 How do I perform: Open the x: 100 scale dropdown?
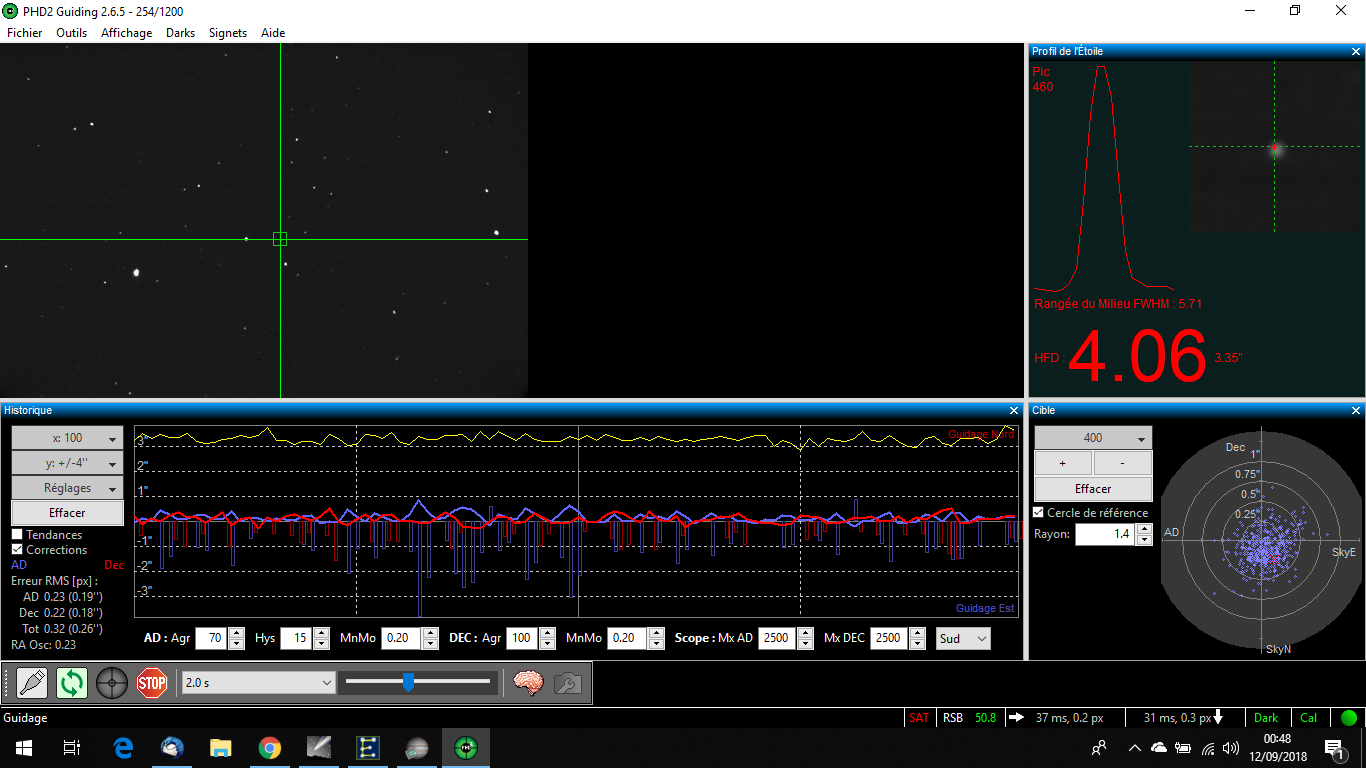click(x=67, y=438)
